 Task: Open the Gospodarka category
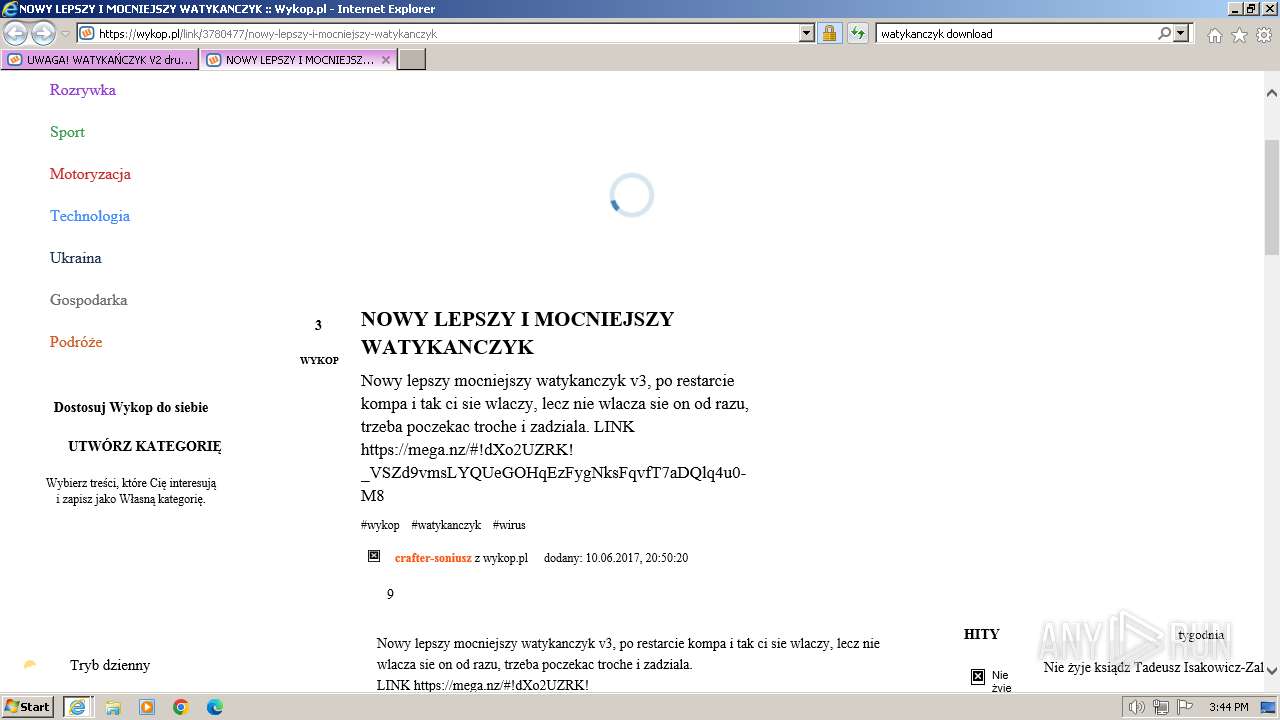89,300
